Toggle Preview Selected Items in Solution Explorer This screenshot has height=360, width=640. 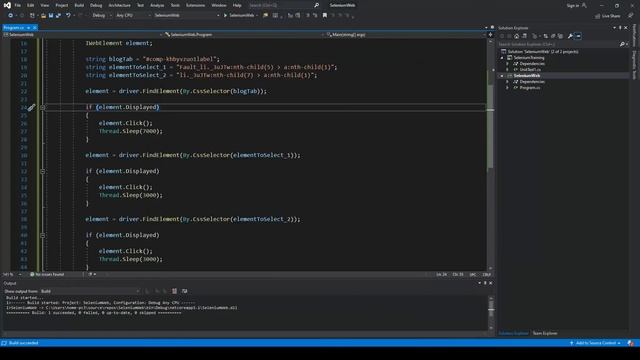tap(578, 36)
